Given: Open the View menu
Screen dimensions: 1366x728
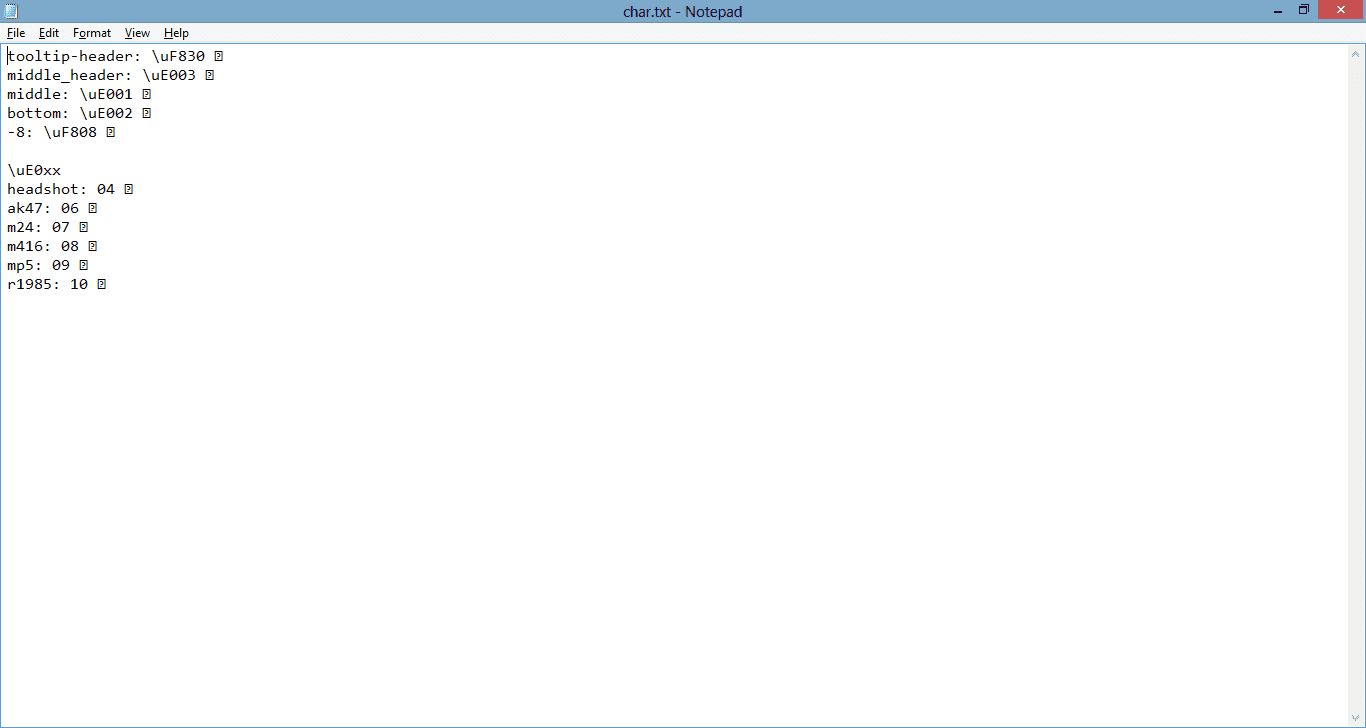Looking at the screenshot, I should pyautogui.click(x=137, y=33).
